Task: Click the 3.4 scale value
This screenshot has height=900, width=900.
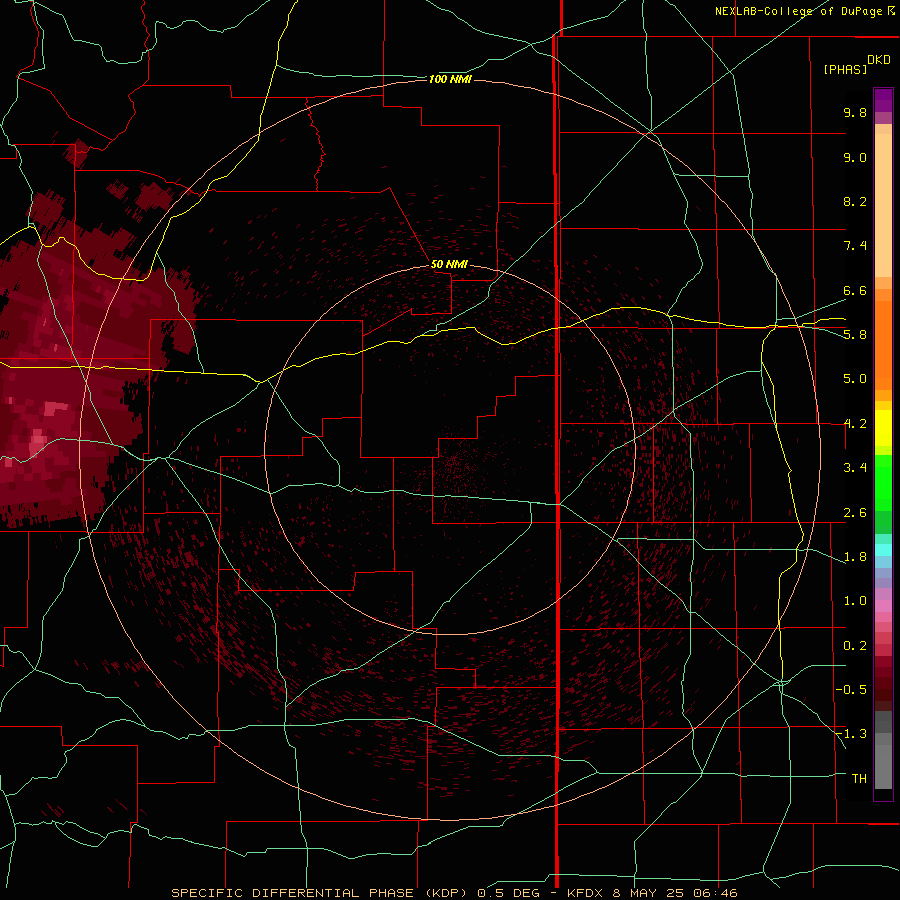Action: [855, 468]
